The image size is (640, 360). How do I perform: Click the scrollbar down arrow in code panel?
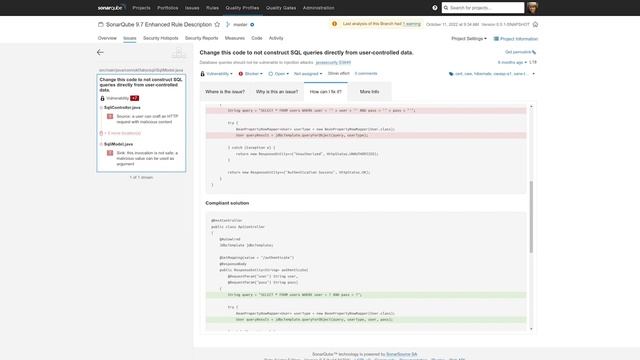[531, 329]
